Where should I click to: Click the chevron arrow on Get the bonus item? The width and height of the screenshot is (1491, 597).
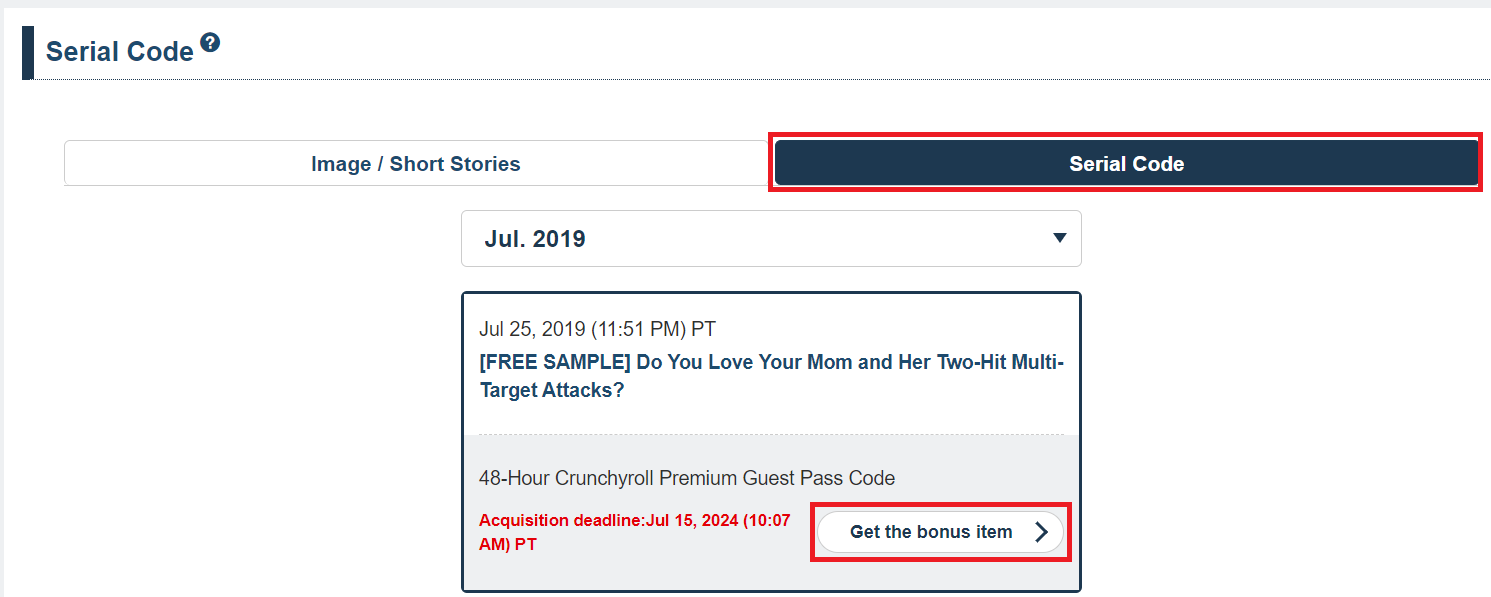coord(1041,532)
